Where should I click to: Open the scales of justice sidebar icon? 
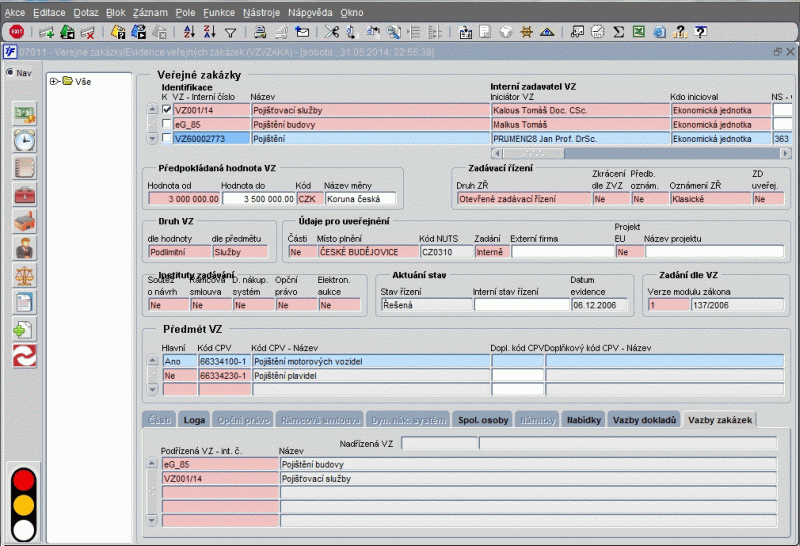(x=24, y=275)
